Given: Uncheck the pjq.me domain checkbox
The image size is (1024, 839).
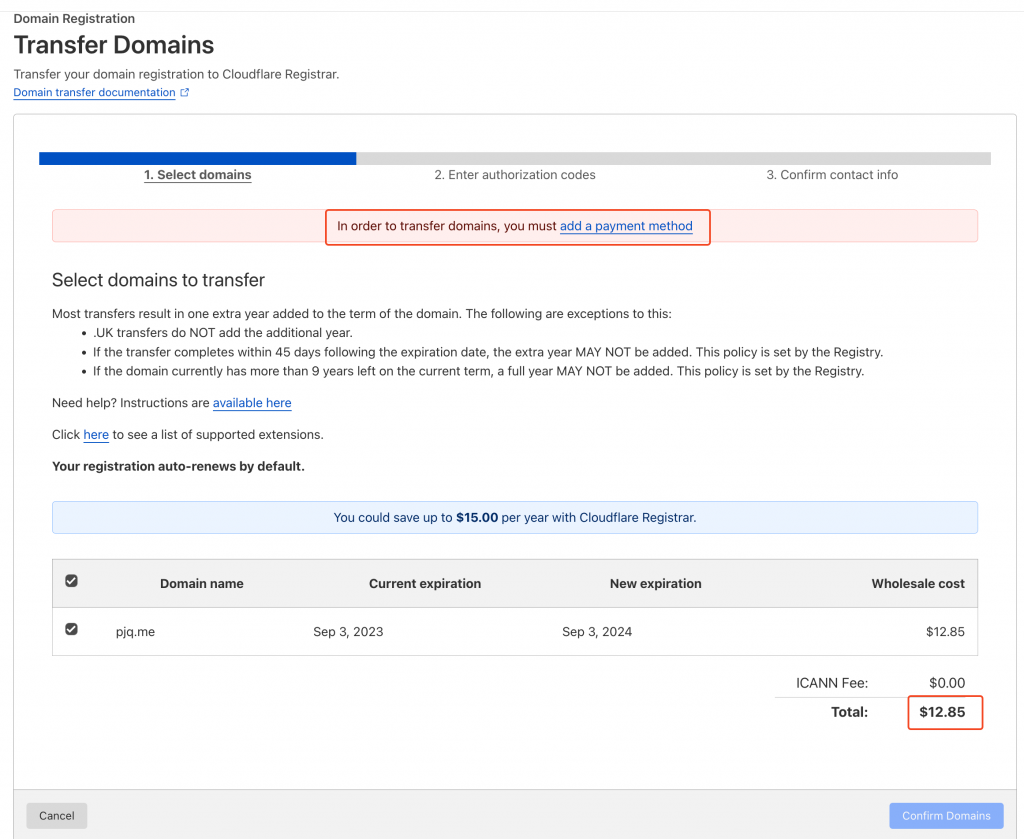Looking at the screenshot, I should [x=71, y=630].
